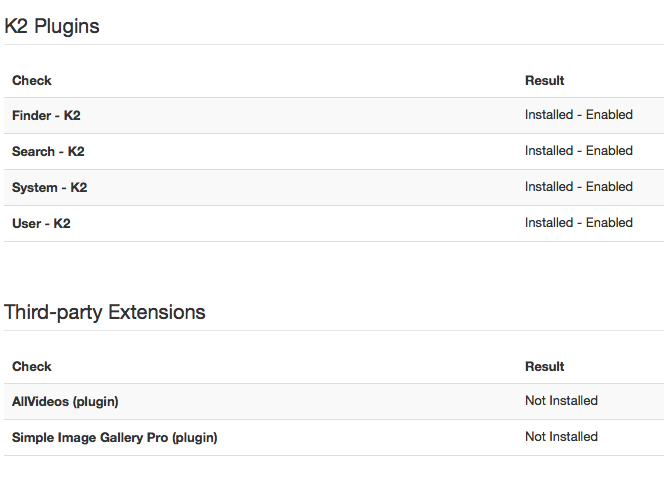Click AllVideos Not Installed status text

pyautogui.click(x=562, y=400)
